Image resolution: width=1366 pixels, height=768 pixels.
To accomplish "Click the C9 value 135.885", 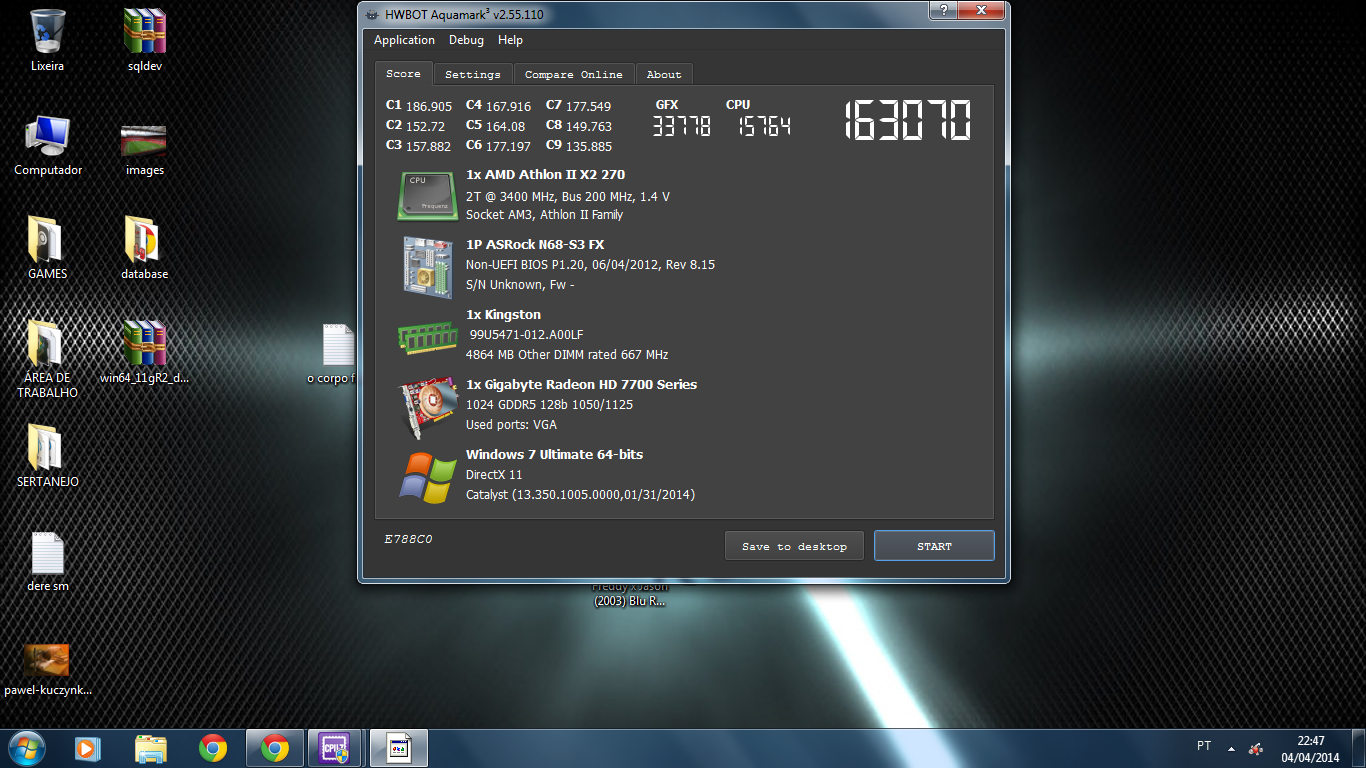I will [x=589, y=147].
